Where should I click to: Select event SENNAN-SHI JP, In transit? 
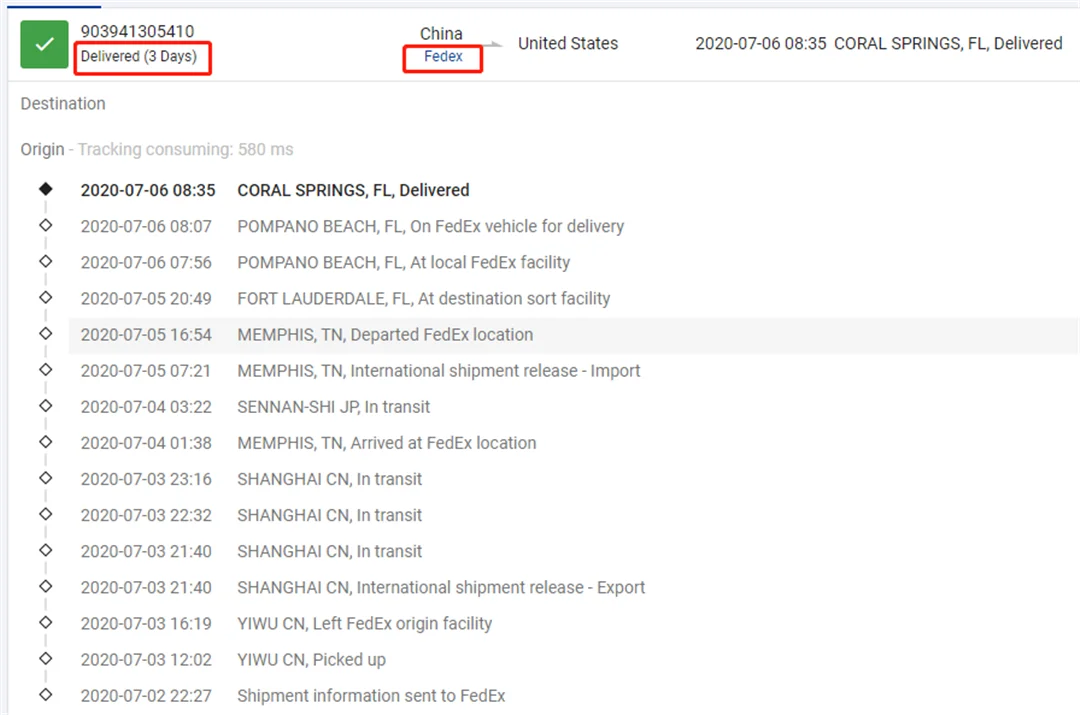pos(333,407)
